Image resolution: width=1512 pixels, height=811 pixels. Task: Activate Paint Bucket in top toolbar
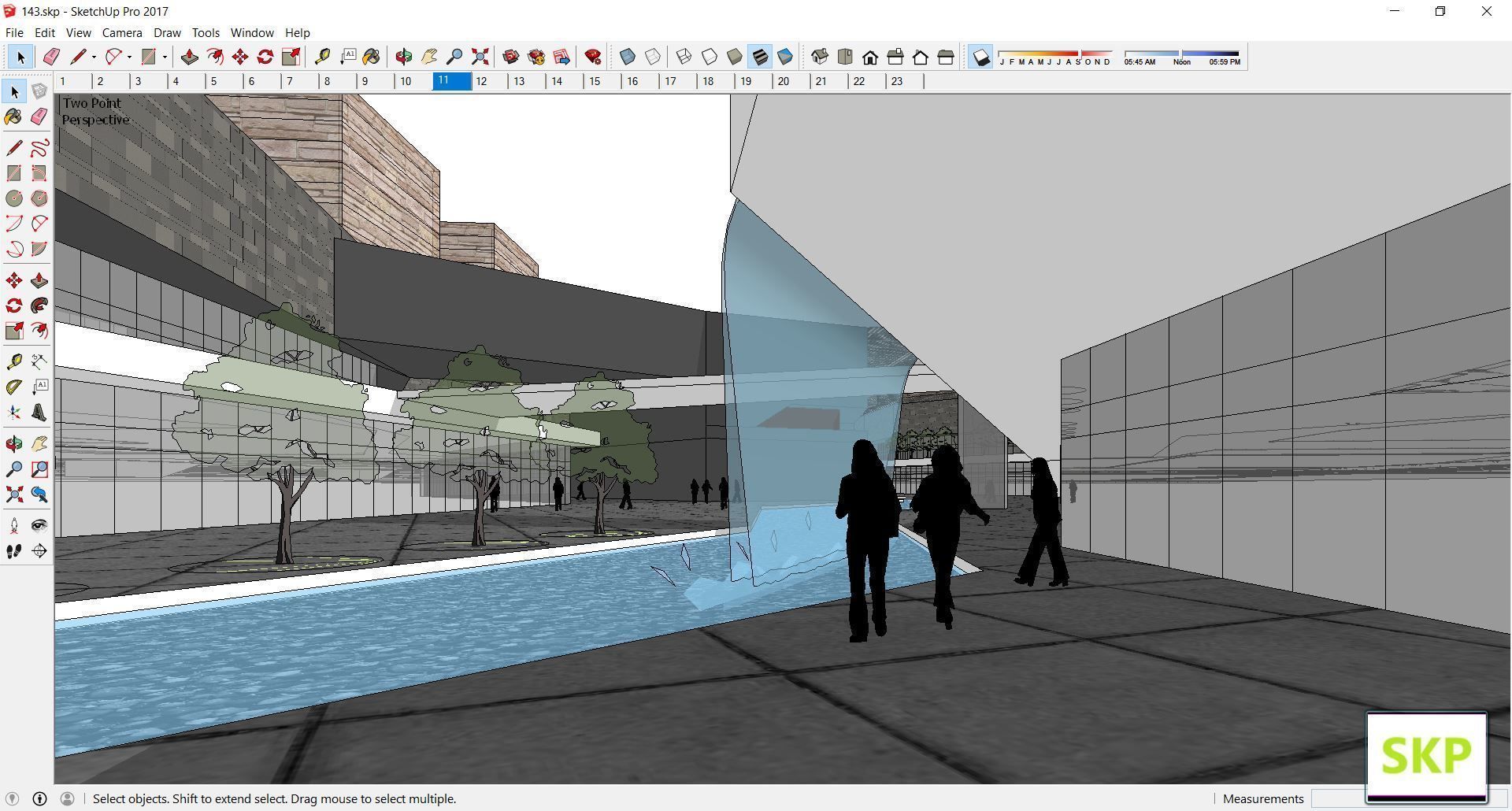tap(372, 57)
